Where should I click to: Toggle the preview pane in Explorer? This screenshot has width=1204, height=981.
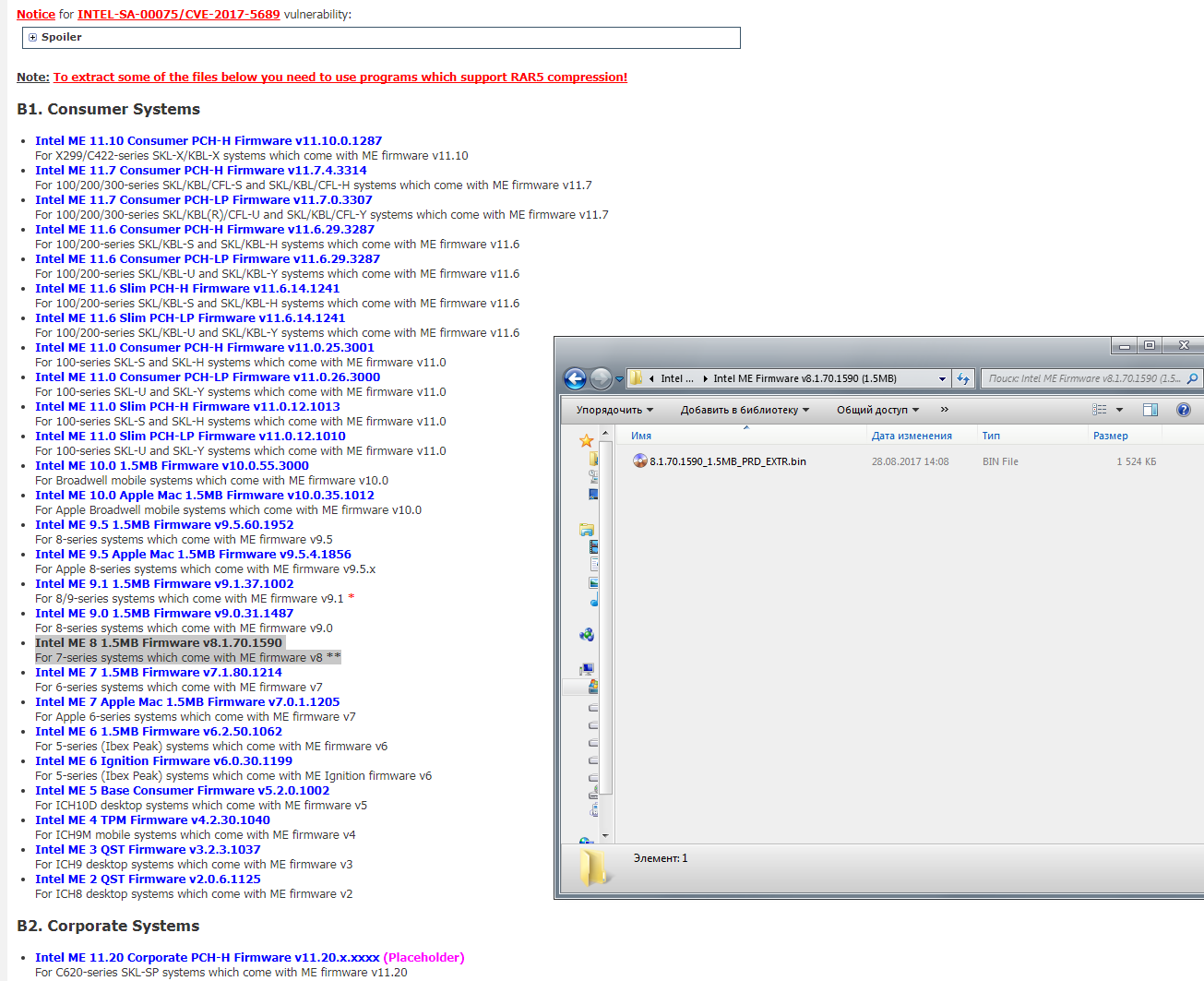(1150, 410)
